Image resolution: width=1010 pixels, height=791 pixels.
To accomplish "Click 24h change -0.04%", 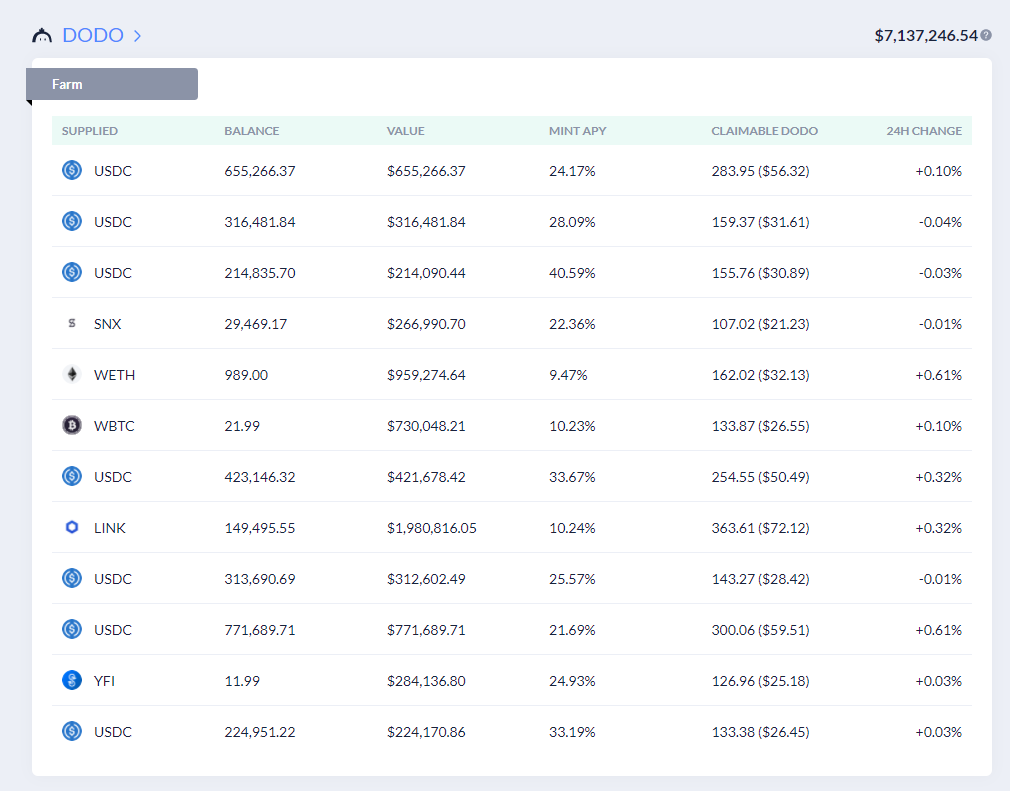I will coord(940,222).
